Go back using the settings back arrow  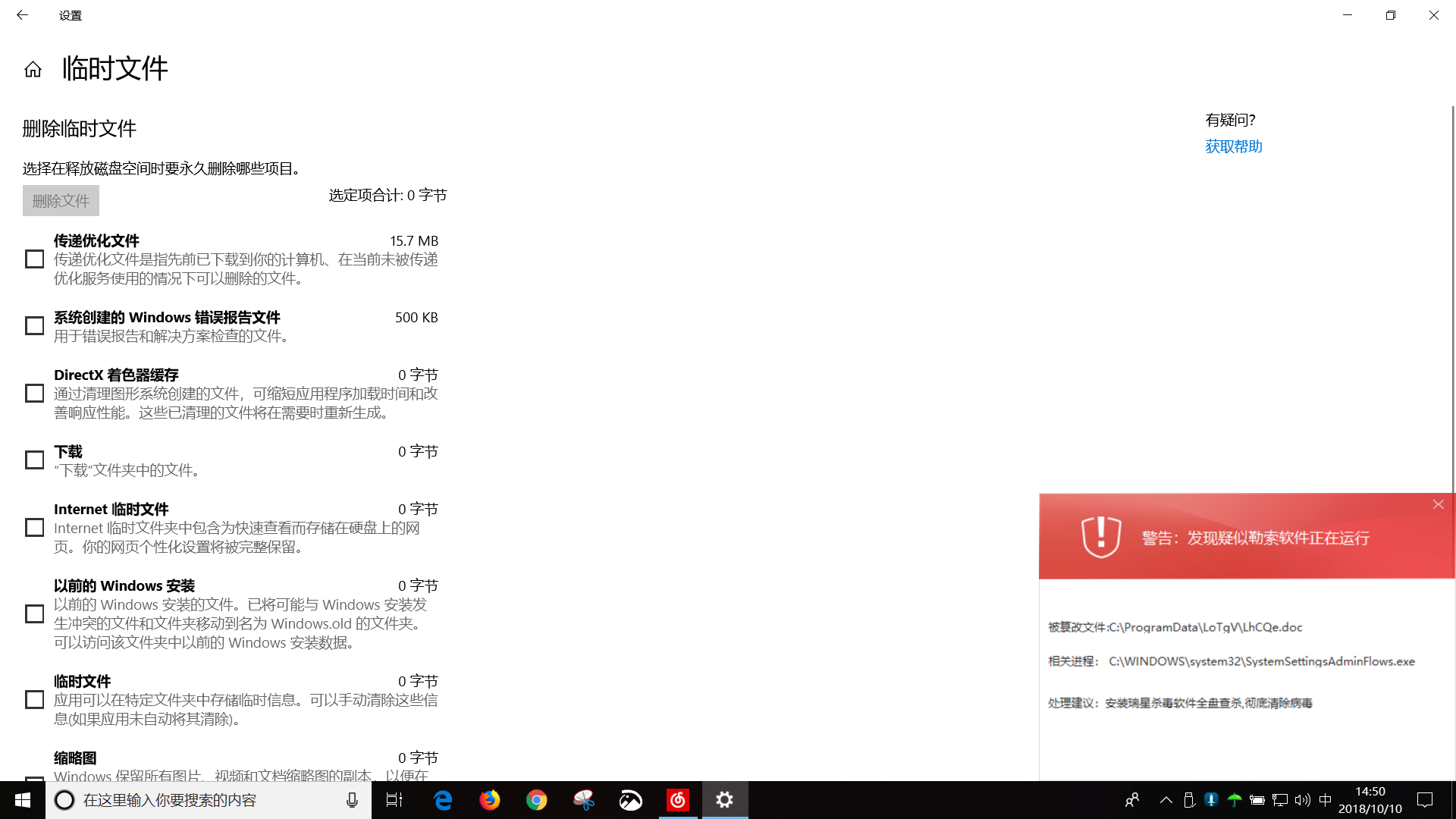click(x=22, y=15)
